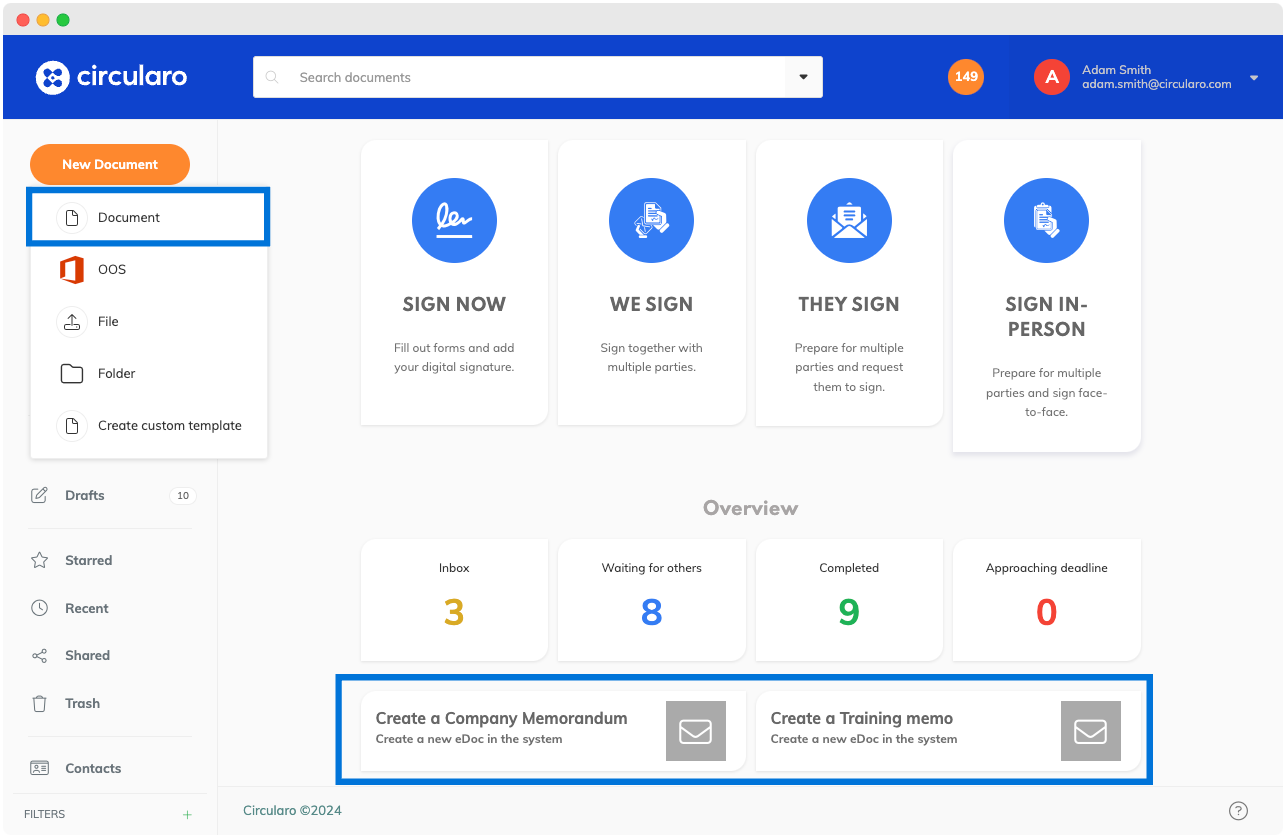Click the Sign Now signature icon
The height and width of the screenshot is (838, 1286).
pos(454,220)
